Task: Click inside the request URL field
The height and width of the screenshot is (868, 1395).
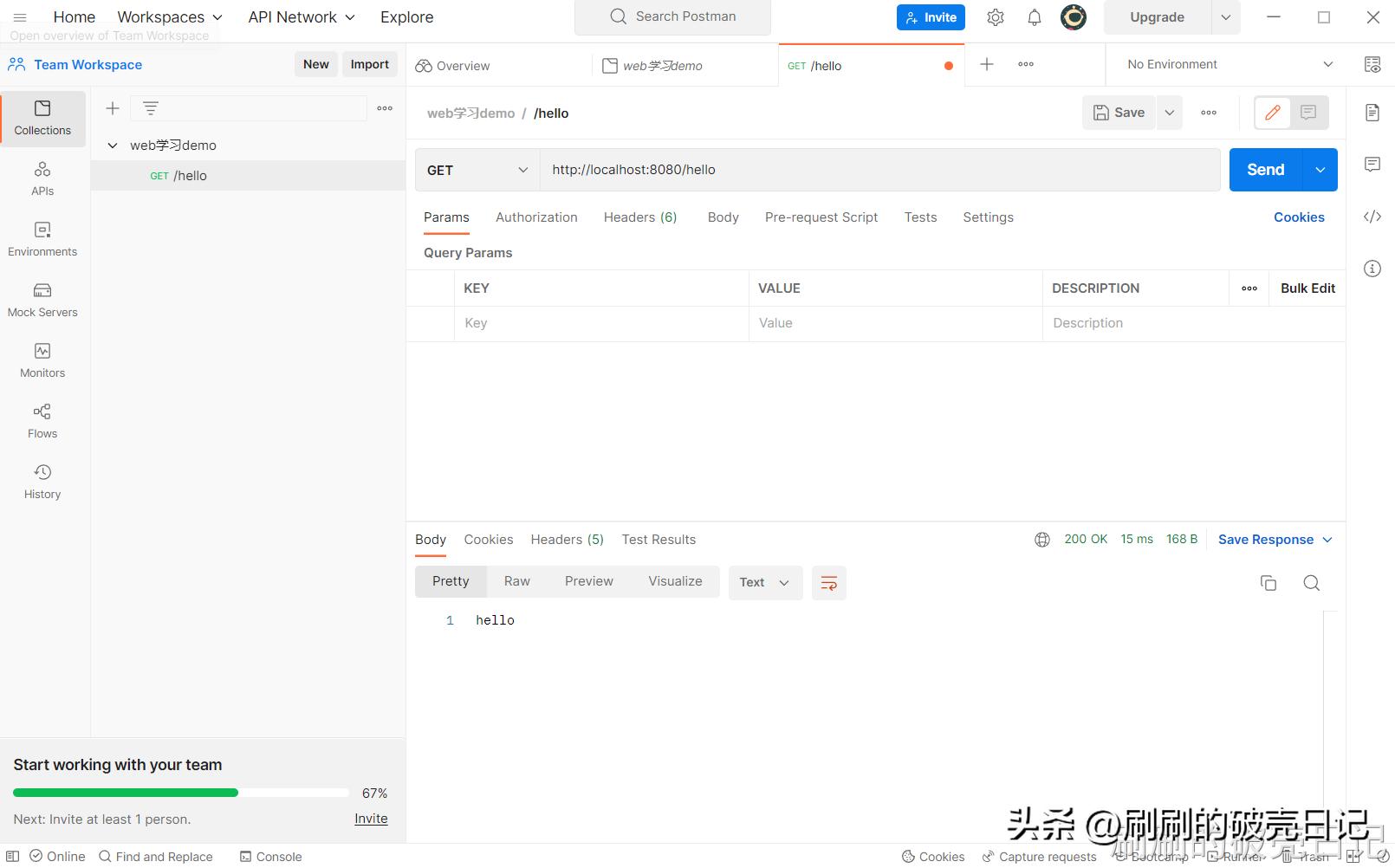Action: pyautogui.click(x=866, y=169)
